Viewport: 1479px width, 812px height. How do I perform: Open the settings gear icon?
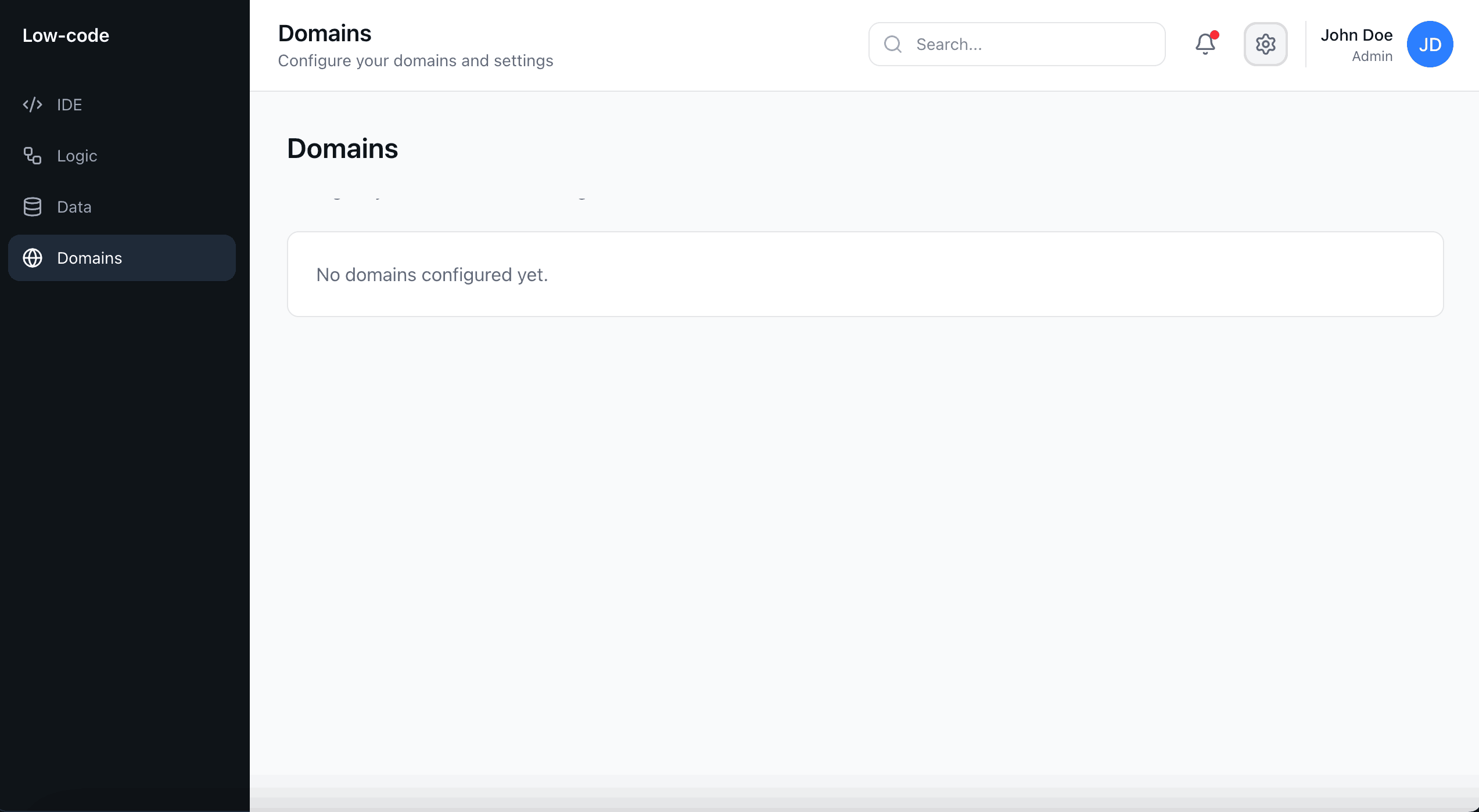1265,44
